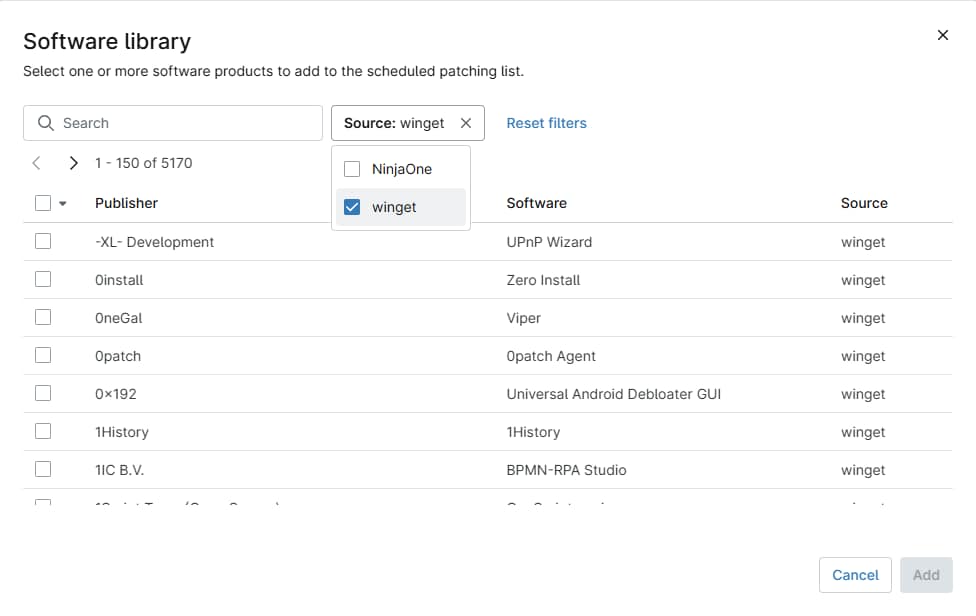Image resolution: width=976 pixels, height=616 pixels.
Task: Click the Cancel button
Action: click(855, 575)
